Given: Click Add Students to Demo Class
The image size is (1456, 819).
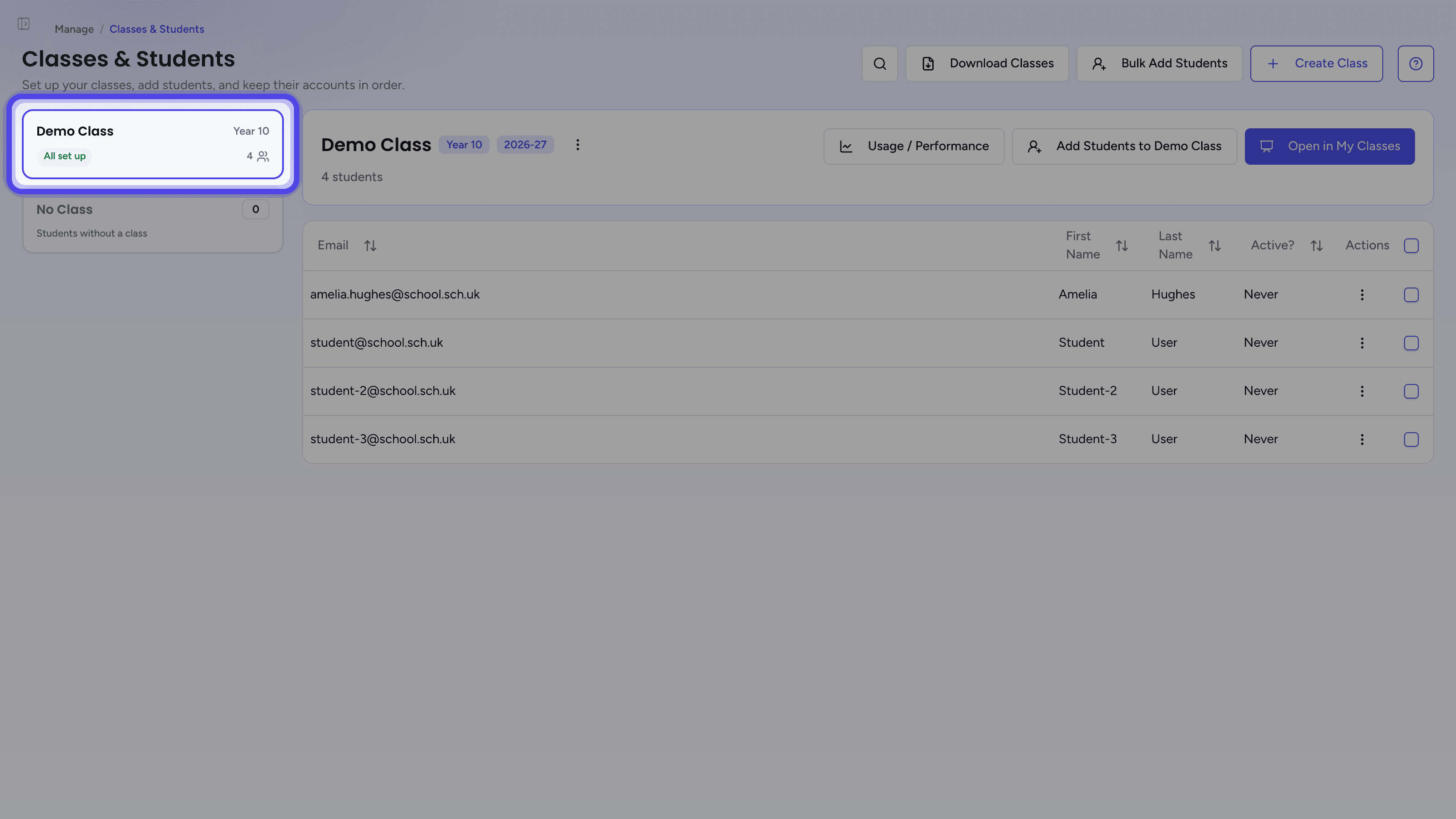Looking at the screenshot, I should click(1124, 147).
